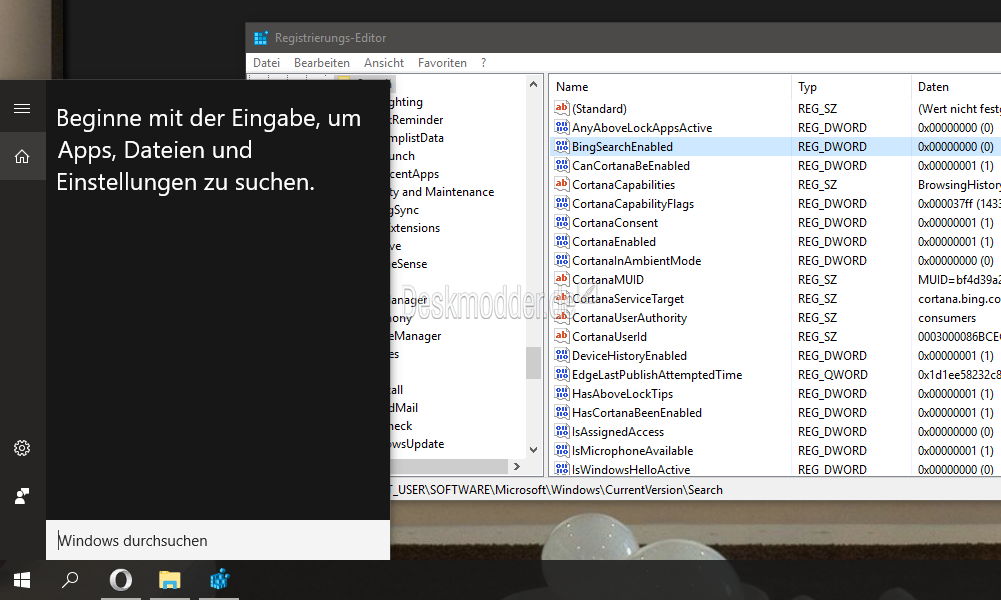Open the ? help menu
This screenshot has width=1001, height=600.
(483, 63)
